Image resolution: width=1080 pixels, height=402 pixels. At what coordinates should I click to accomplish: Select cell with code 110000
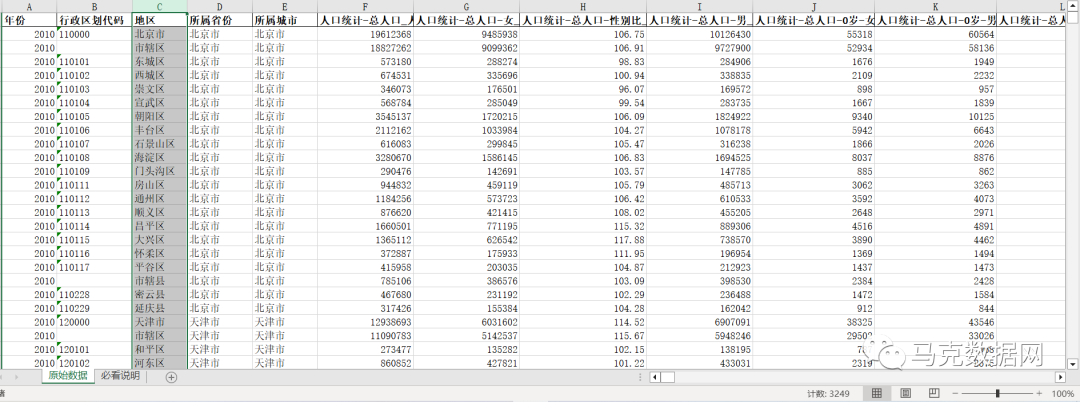pyautogui.click(x=94, y=34)
